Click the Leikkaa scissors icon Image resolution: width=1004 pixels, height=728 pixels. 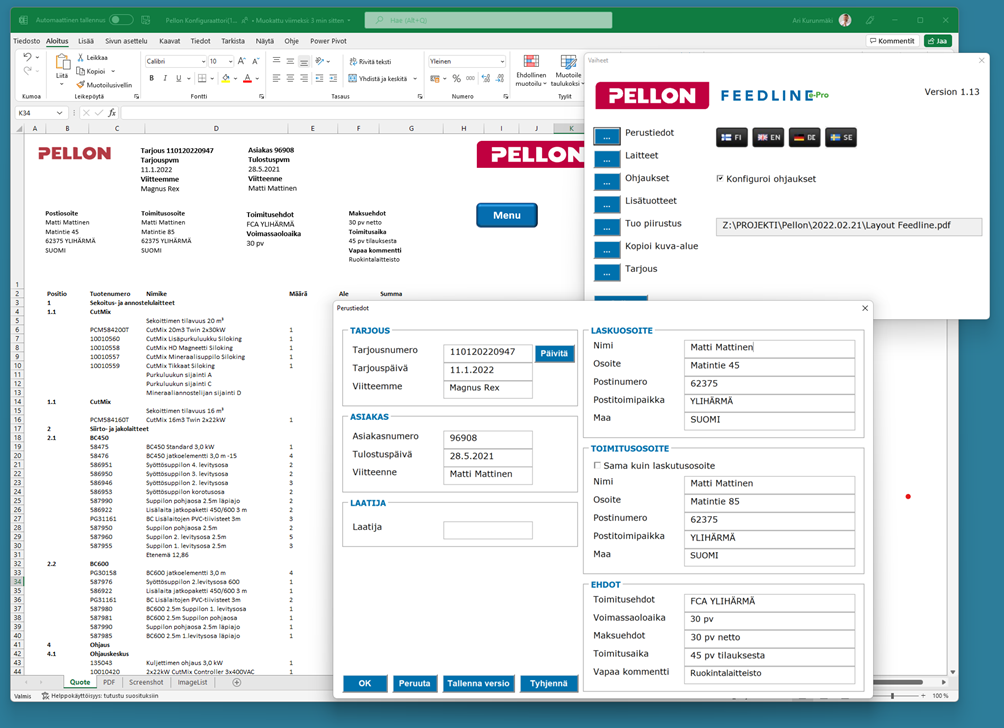(x=81, y=58)
